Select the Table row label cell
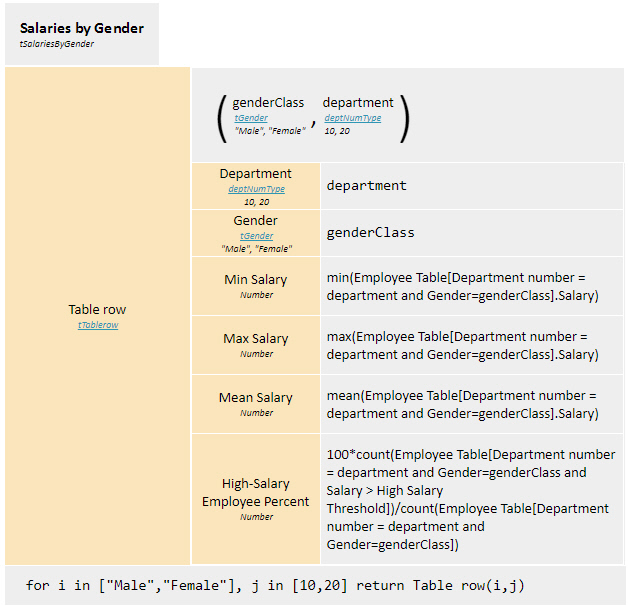 click(97, 309)
